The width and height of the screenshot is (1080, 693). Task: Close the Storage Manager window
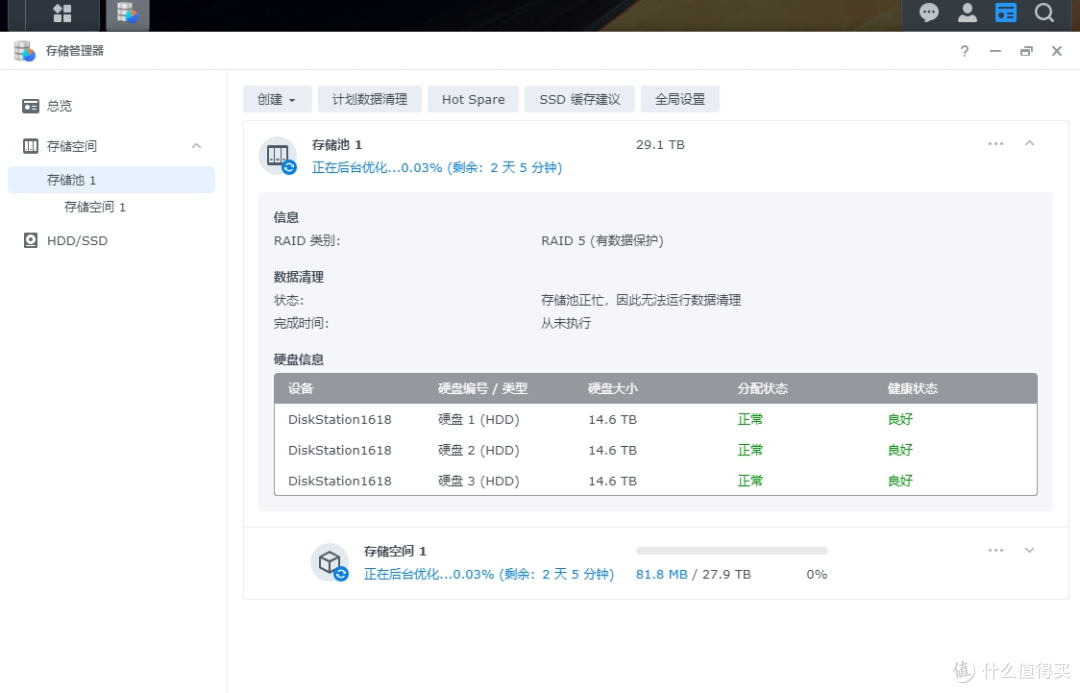coord(1057,51)
